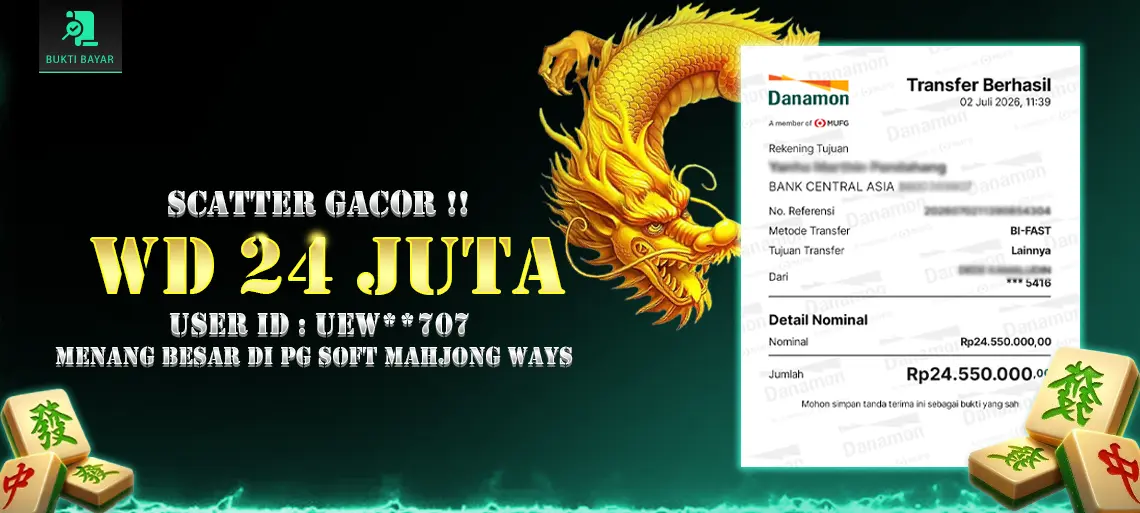Click the Detail Nominal section heading
This screenshot has height=513, width=1140.
pyautogui.click(x=818, y=320)
